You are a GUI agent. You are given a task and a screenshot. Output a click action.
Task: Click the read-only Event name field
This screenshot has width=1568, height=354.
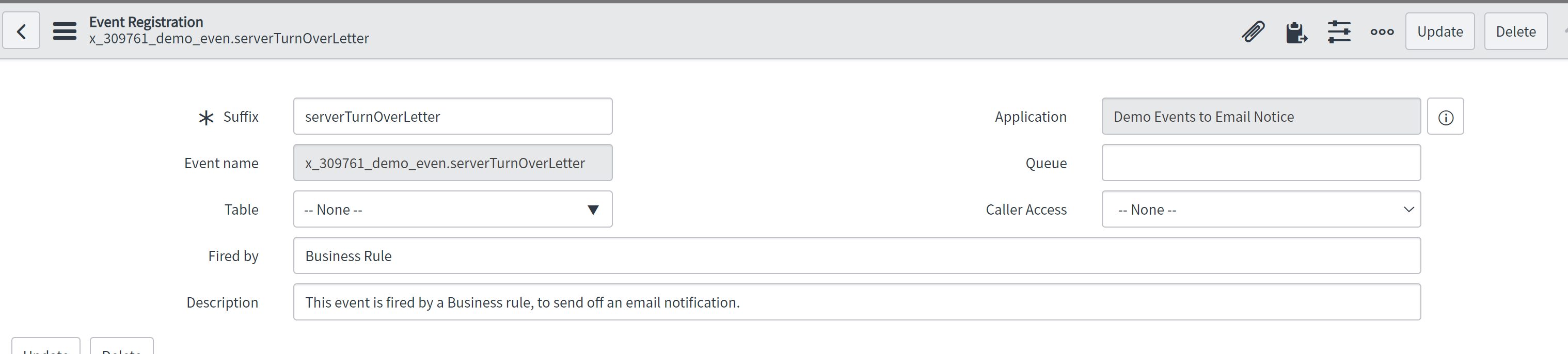pos(452,163)
